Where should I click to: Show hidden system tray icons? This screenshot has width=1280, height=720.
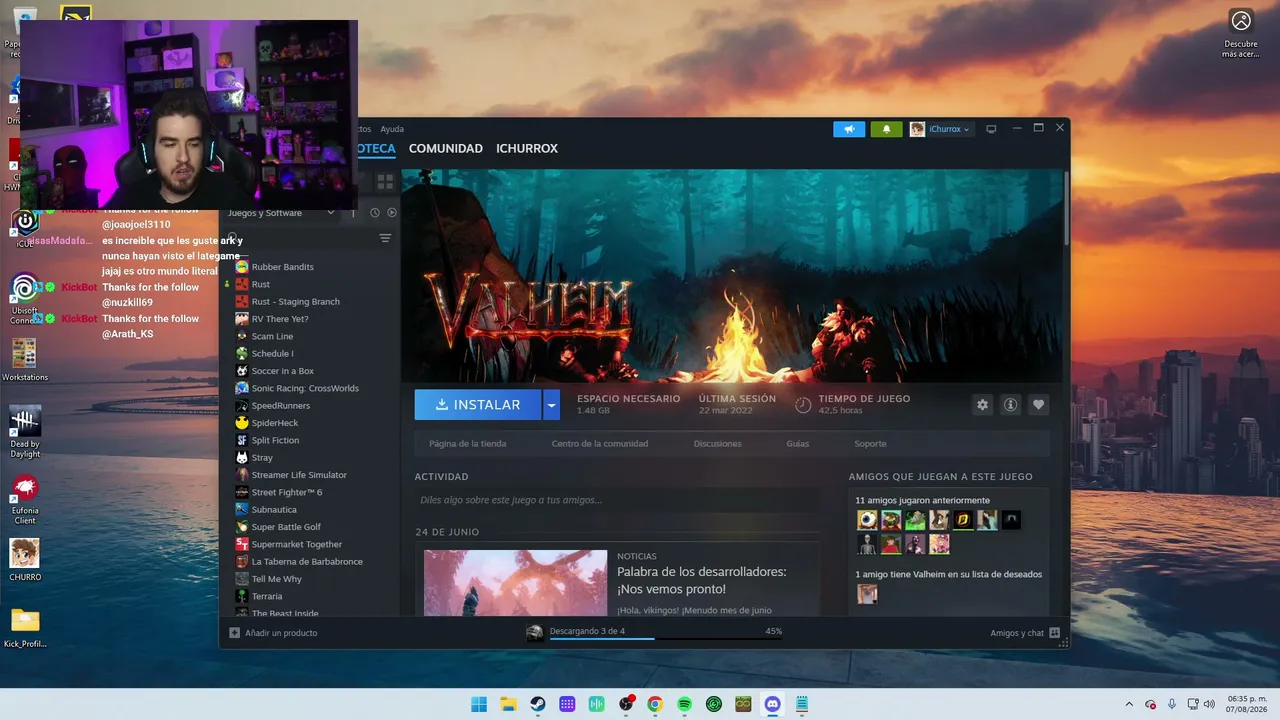click(x=1129, y=704)
